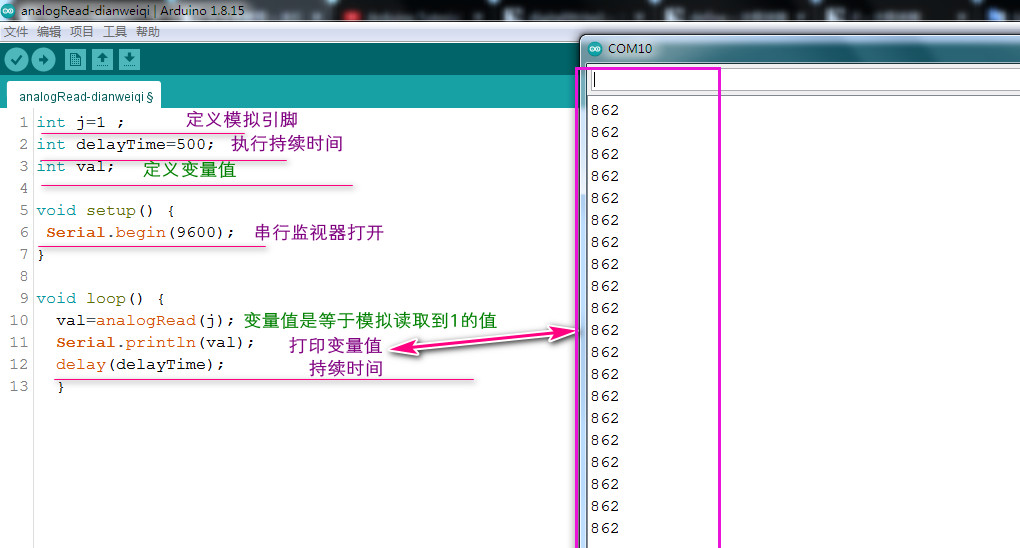Viewport: 1020px width, 548px height.
Task: Click the Arduino icon in the COM10 window title
Action: pyautogui.click(x=595, y=49)
